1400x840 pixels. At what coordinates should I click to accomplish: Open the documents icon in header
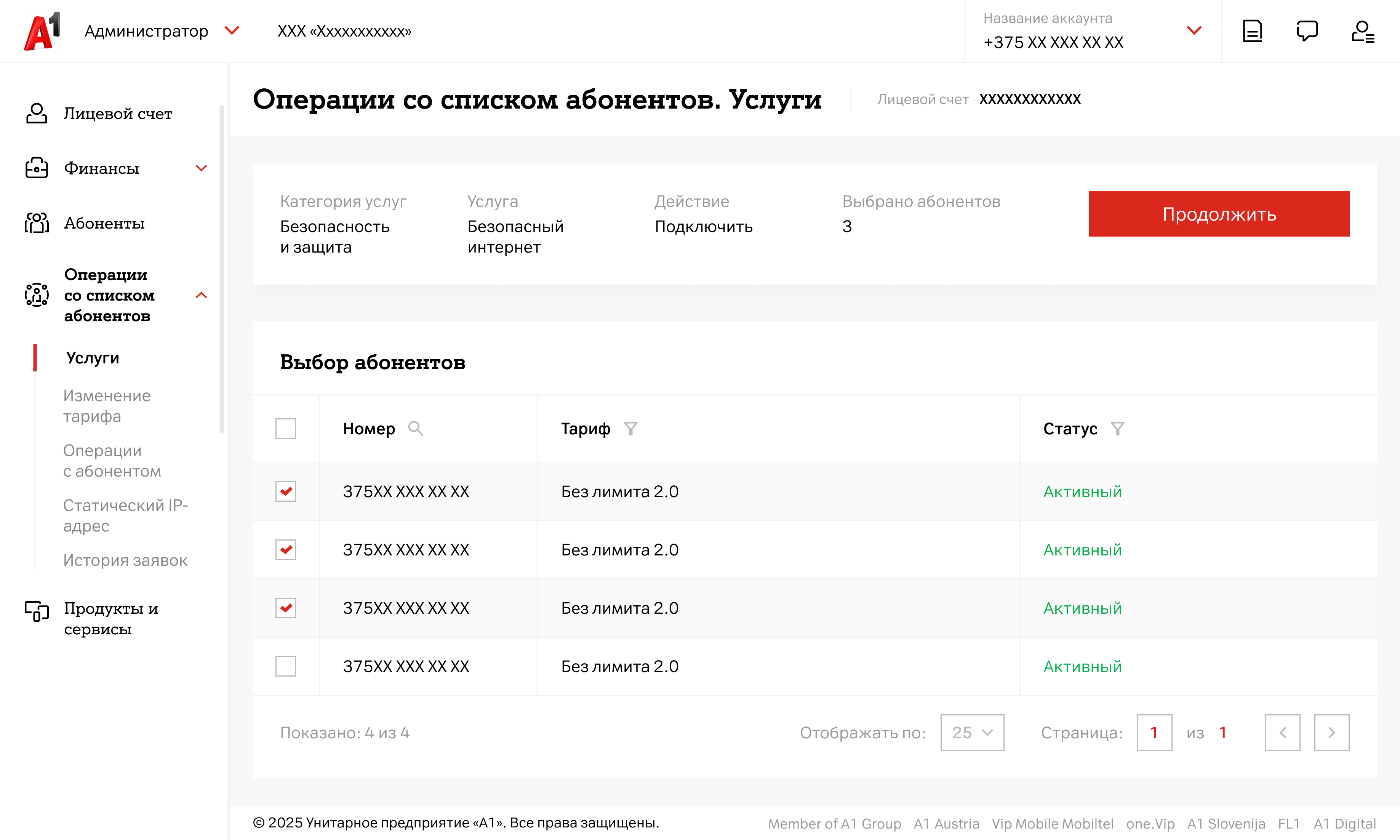click(x=1252, y=31)
